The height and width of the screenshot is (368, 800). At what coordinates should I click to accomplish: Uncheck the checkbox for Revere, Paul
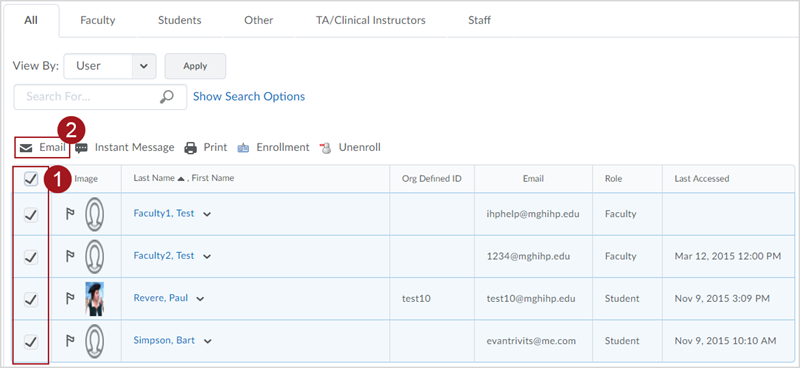(x=31, y=300)
